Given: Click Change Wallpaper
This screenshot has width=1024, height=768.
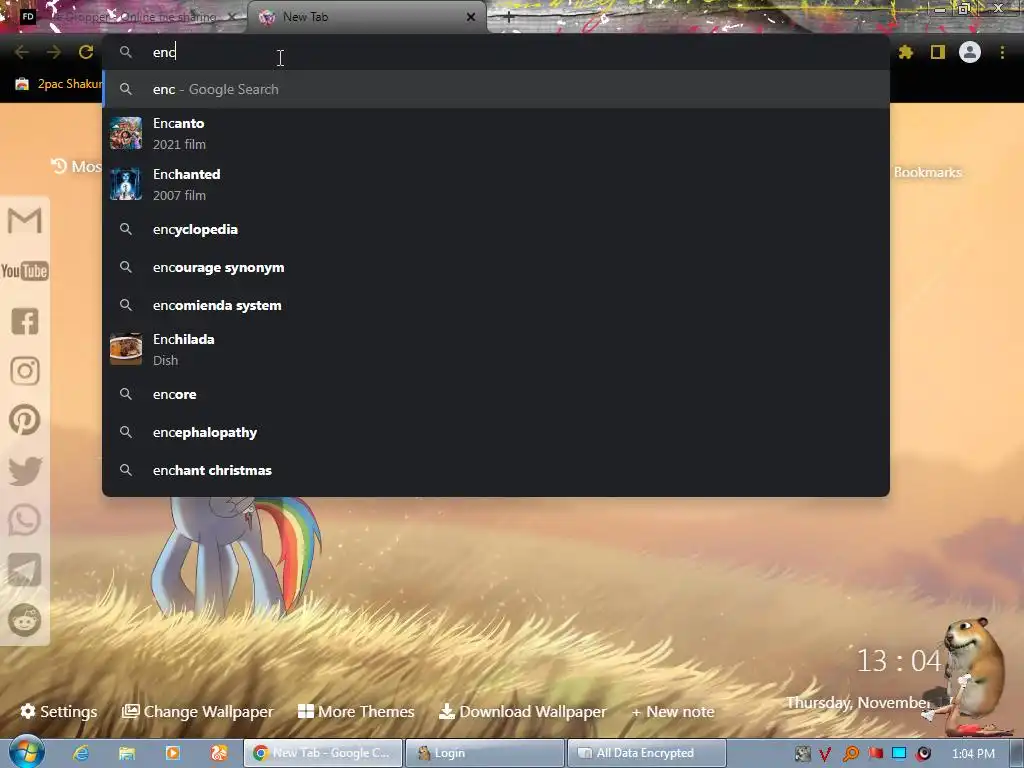Looking at the screenshot, I should tap(198, 711).
